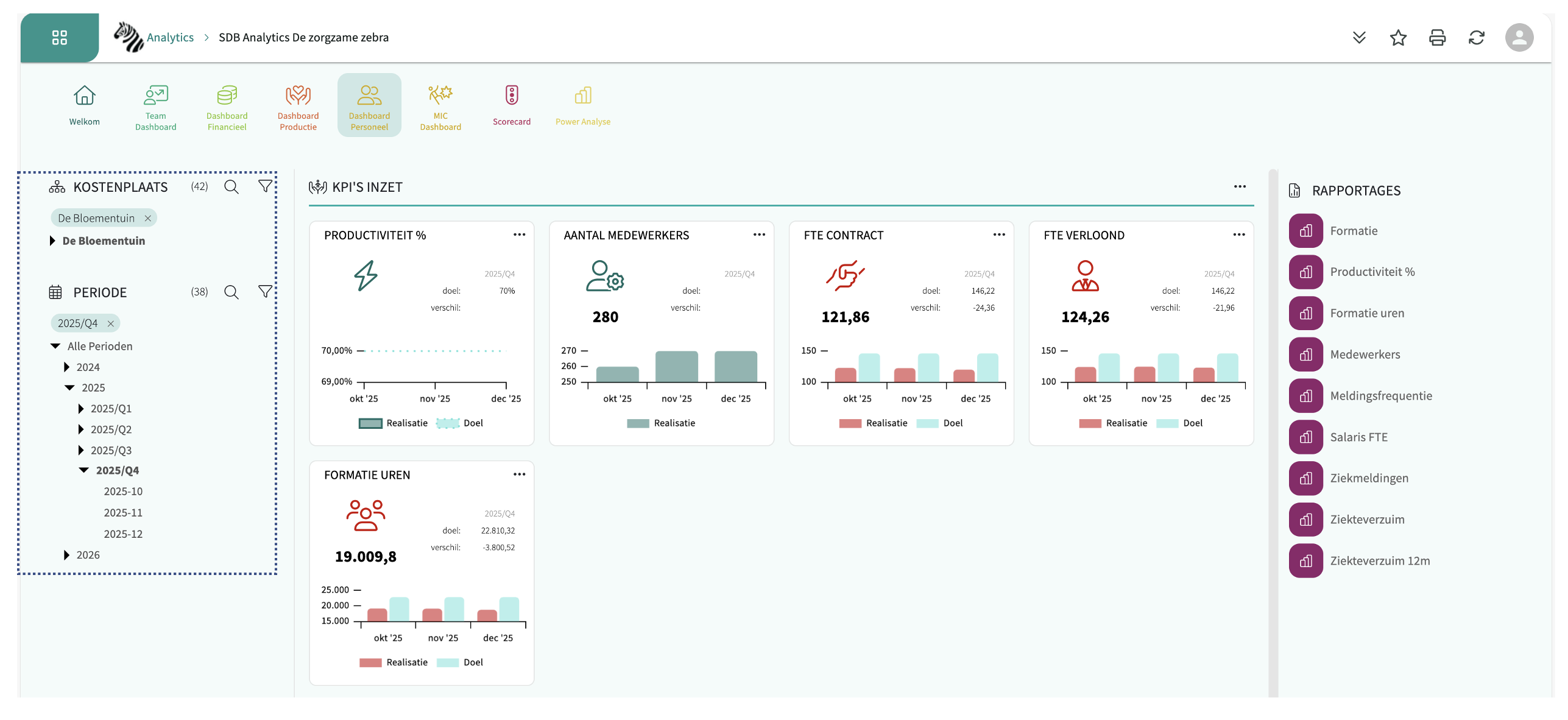Open the Meldingsfrequentie report

click(1380, 396)
